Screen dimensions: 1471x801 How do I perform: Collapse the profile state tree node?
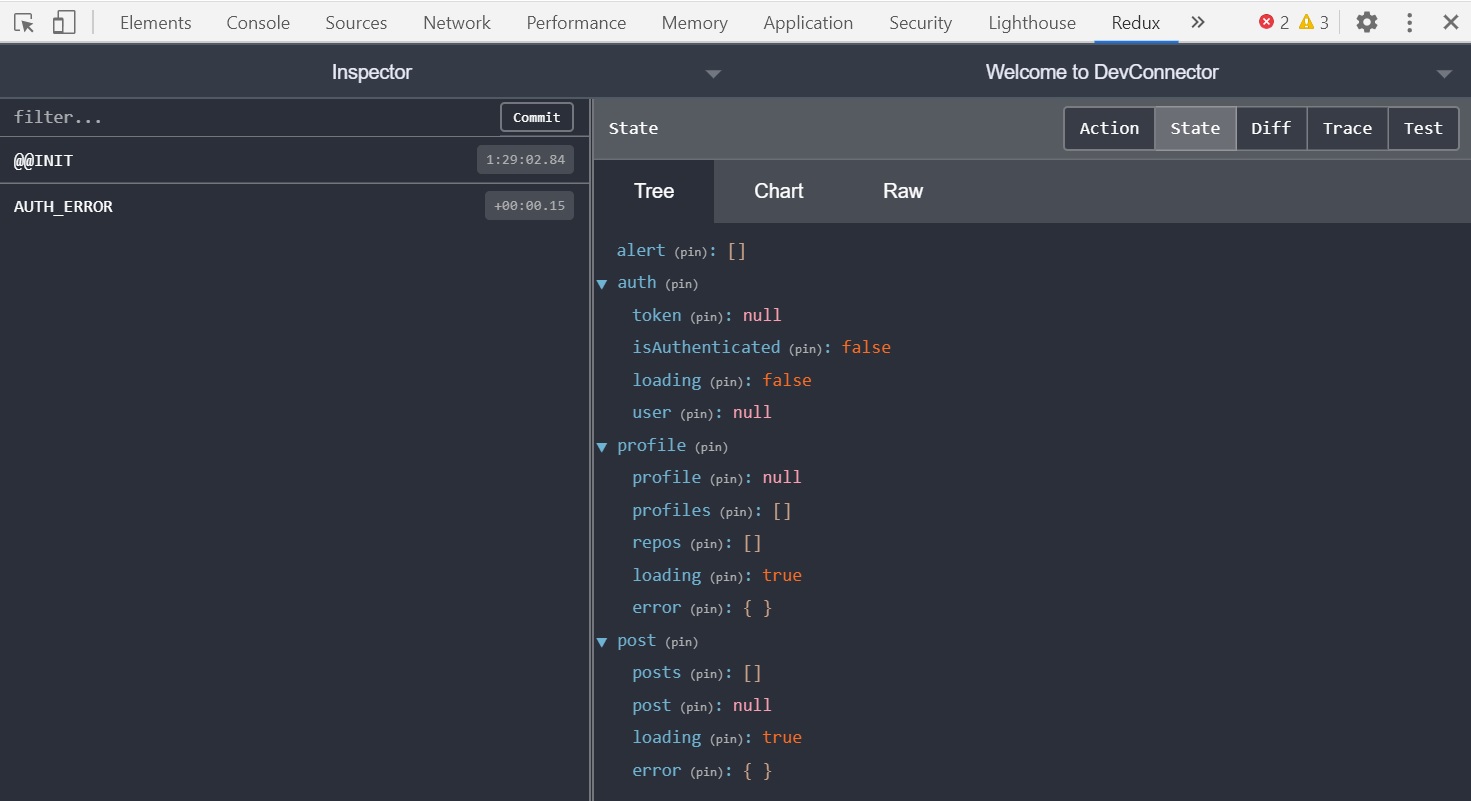click(x=602, y=447)
